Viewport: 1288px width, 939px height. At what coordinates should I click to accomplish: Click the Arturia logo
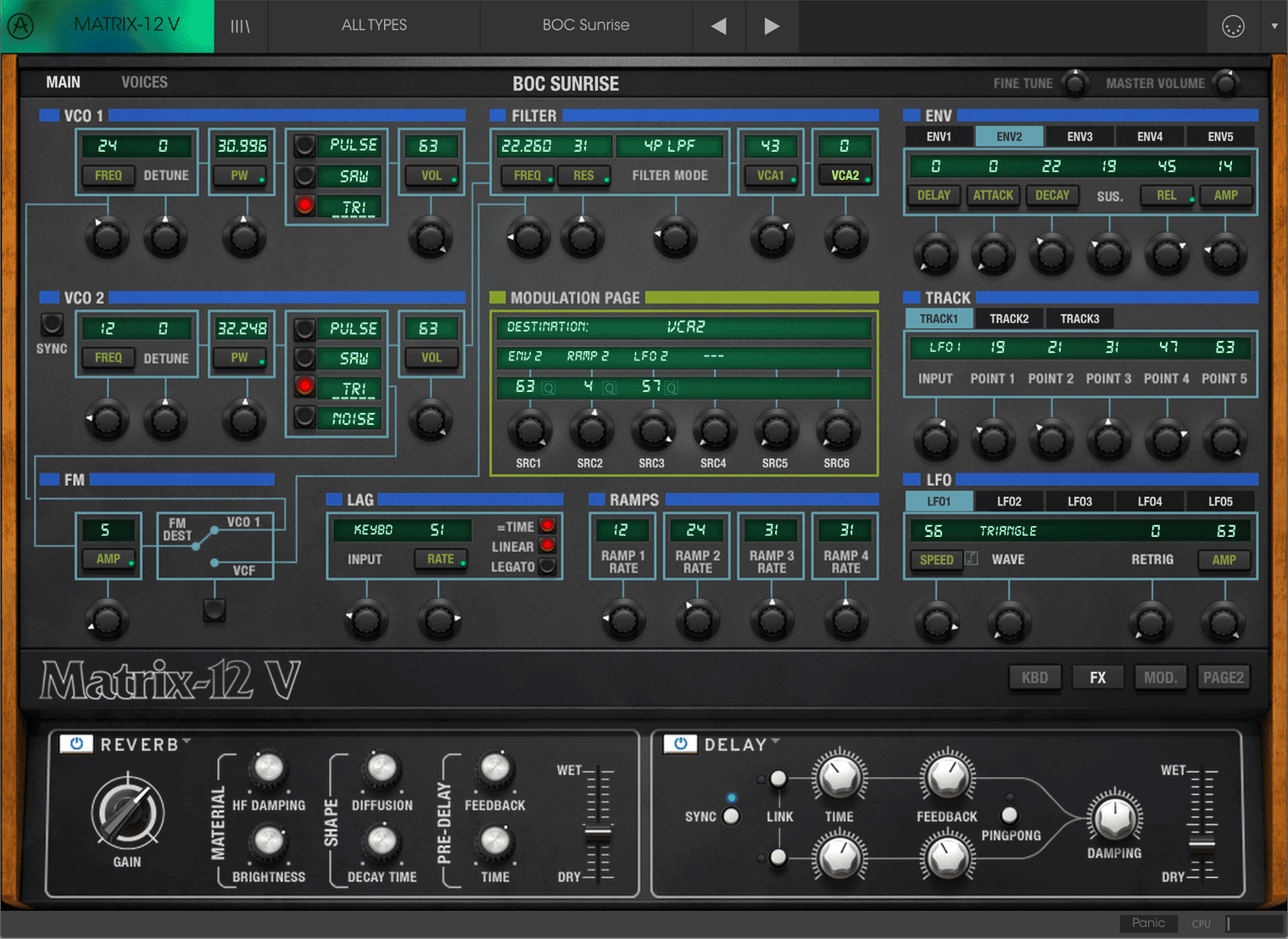[x=21, y=25]
